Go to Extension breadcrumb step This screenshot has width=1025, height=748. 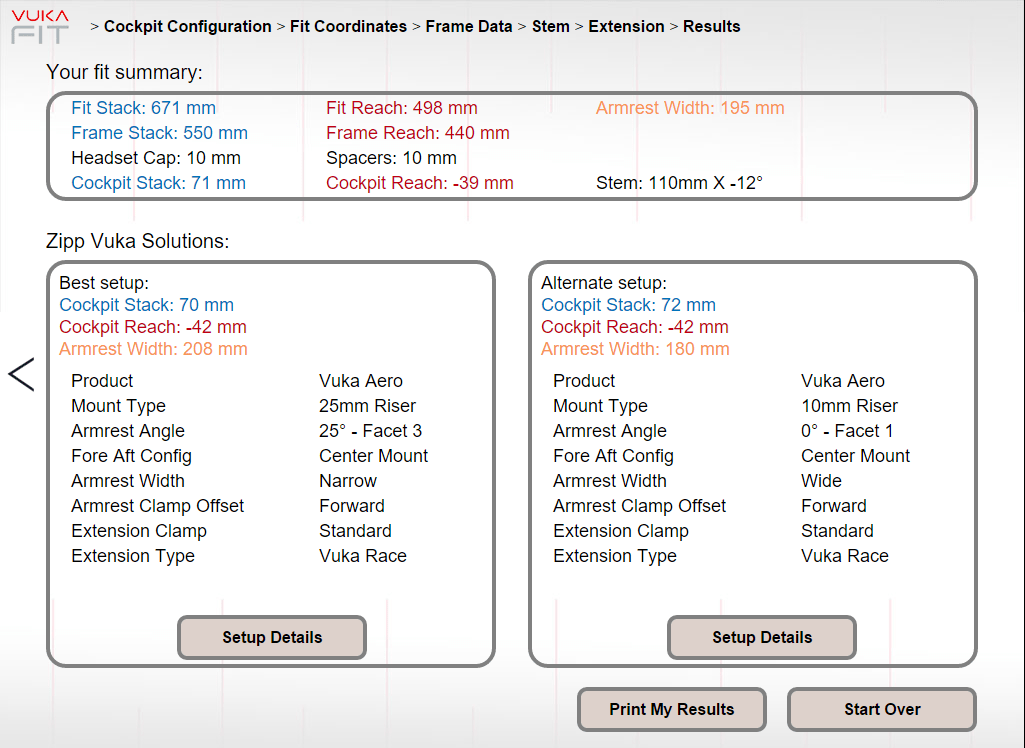[x=626, y=26]
